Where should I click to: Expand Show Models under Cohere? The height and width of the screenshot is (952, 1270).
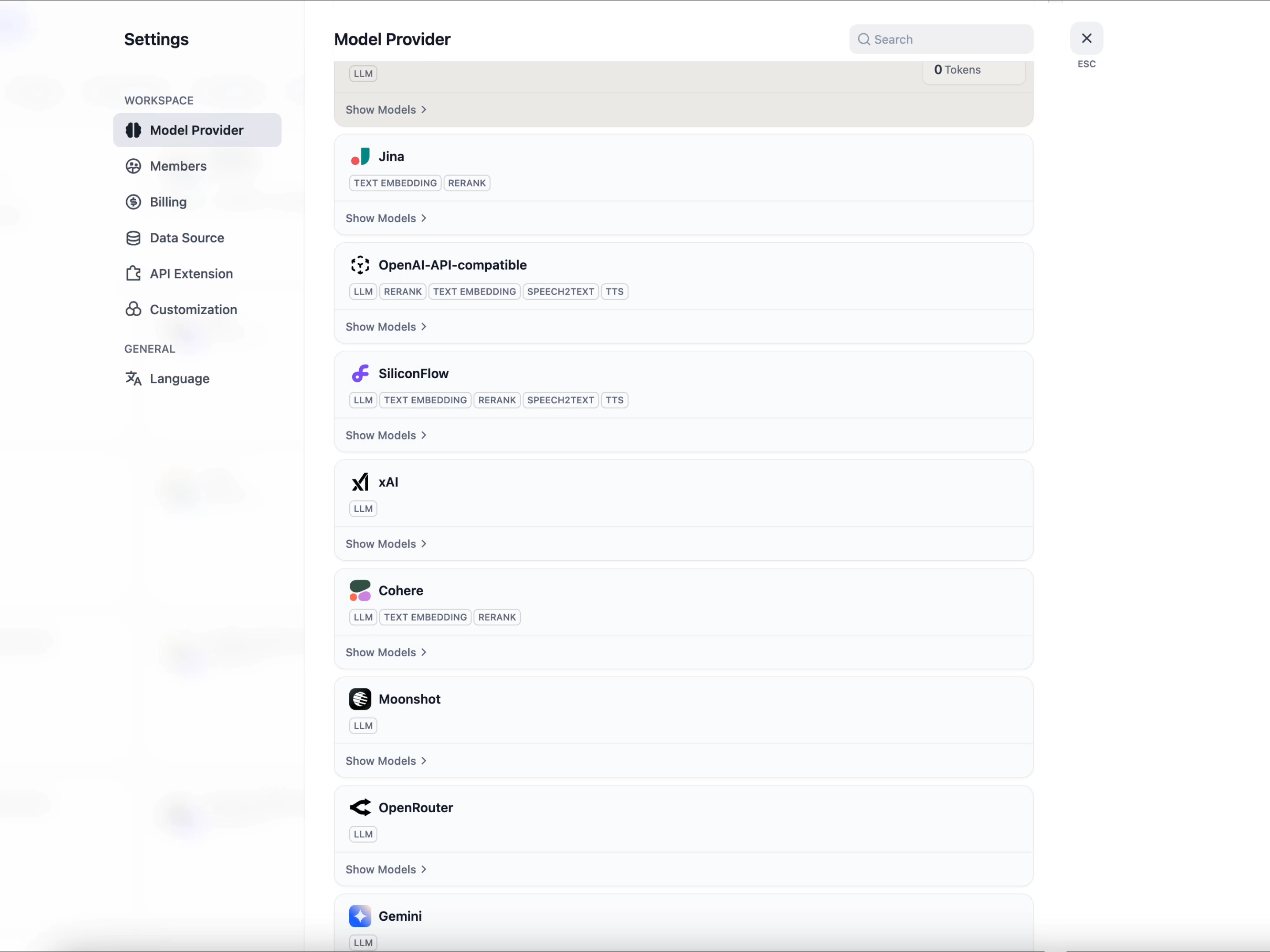(385, 652)
